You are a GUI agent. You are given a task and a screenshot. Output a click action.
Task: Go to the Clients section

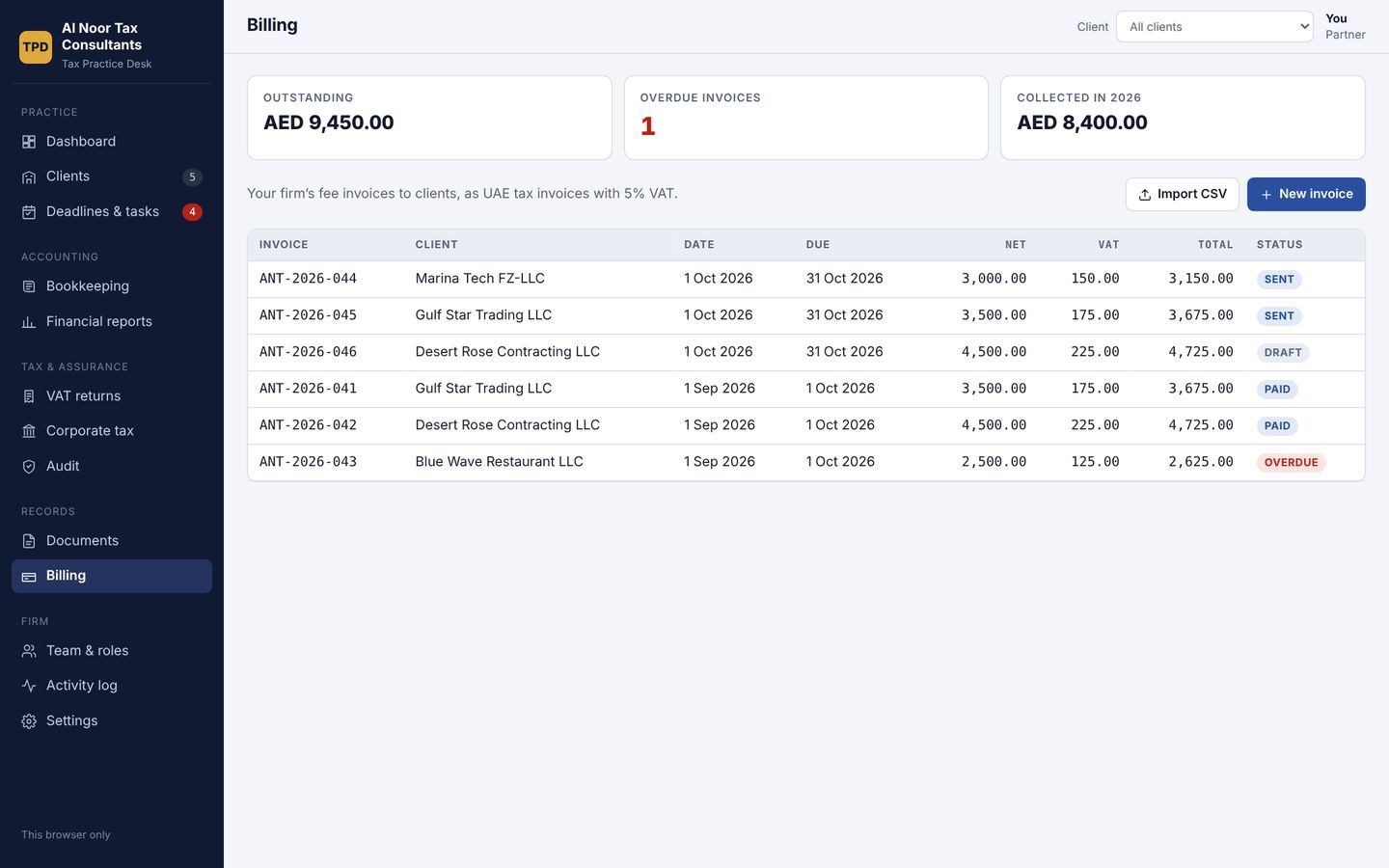pos(112,176)
